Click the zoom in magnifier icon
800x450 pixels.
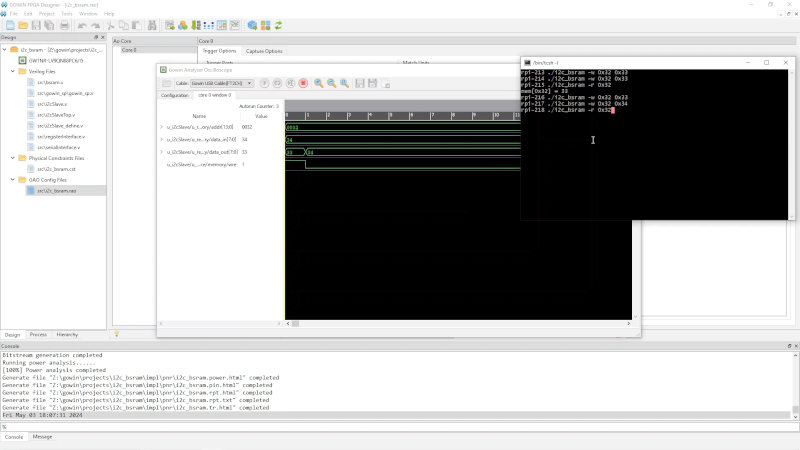(x=319, y=83)
